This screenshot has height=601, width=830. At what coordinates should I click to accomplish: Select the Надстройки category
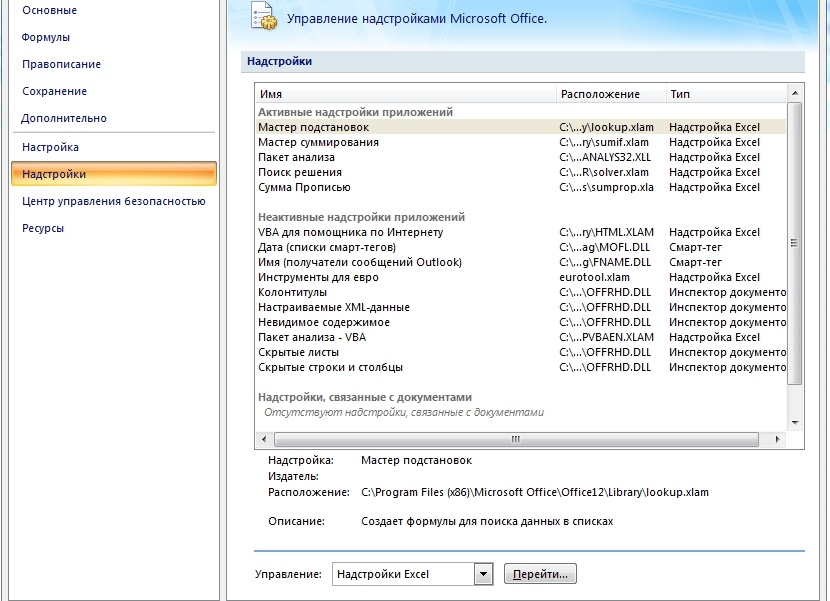pyautogui.click(x=114, y=174)
